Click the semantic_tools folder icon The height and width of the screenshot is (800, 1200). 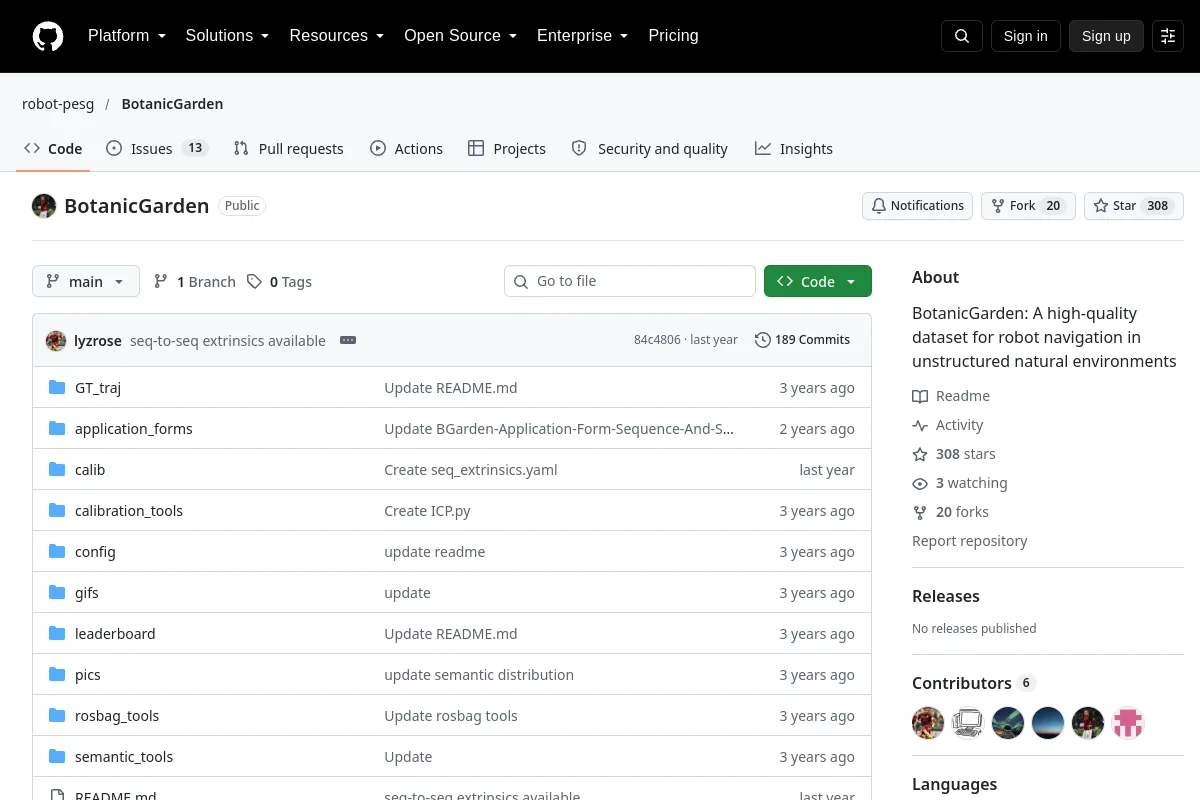57,757
